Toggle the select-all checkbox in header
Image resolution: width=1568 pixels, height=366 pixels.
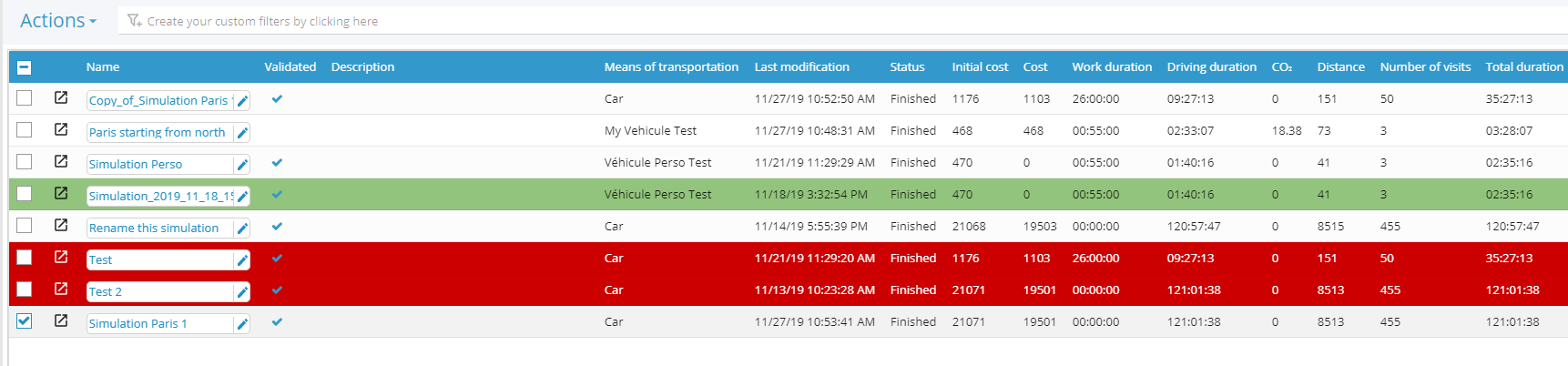coord(25,67)
